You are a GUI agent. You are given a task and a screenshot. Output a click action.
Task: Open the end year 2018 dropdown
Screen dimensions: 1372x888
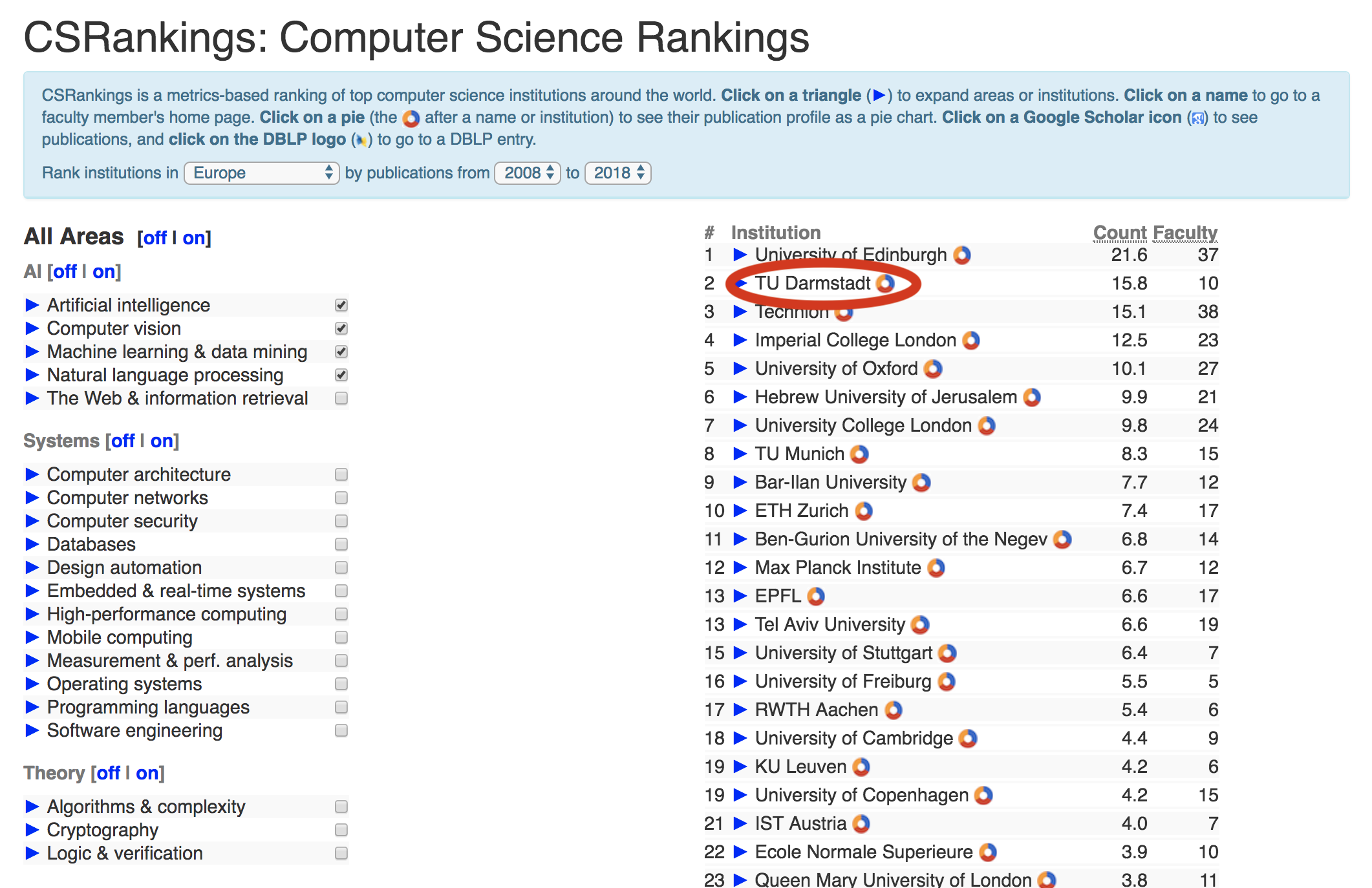click(x=617, y=173)
